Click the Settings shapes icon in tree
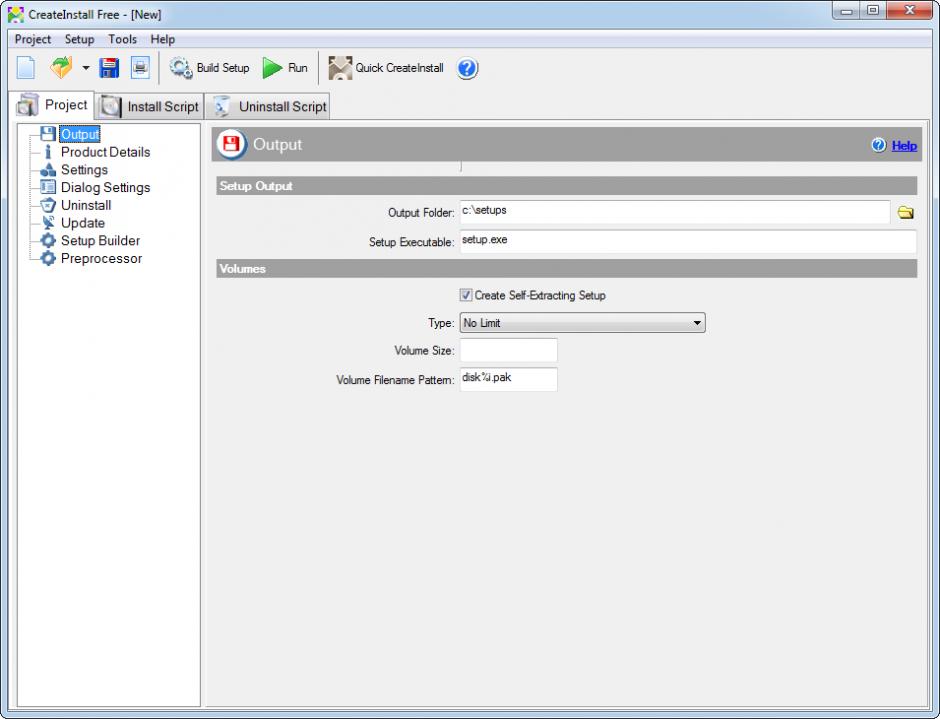940x719 pixels. 48,170
